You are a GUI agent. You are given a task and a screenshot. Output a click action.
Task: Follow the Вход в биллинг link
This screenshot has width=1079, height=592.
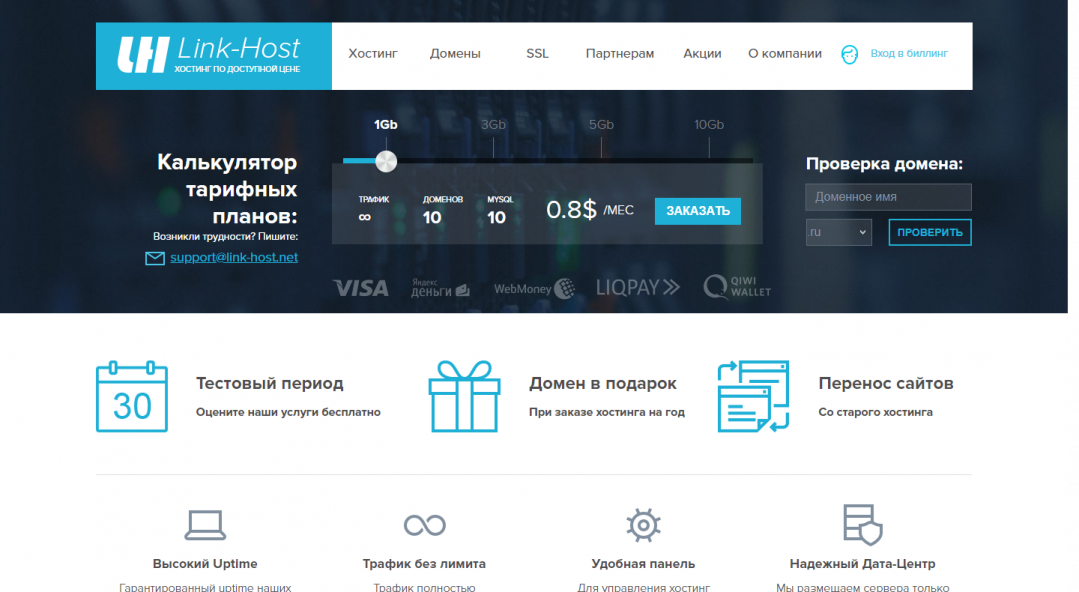click(x=909, y=53)
